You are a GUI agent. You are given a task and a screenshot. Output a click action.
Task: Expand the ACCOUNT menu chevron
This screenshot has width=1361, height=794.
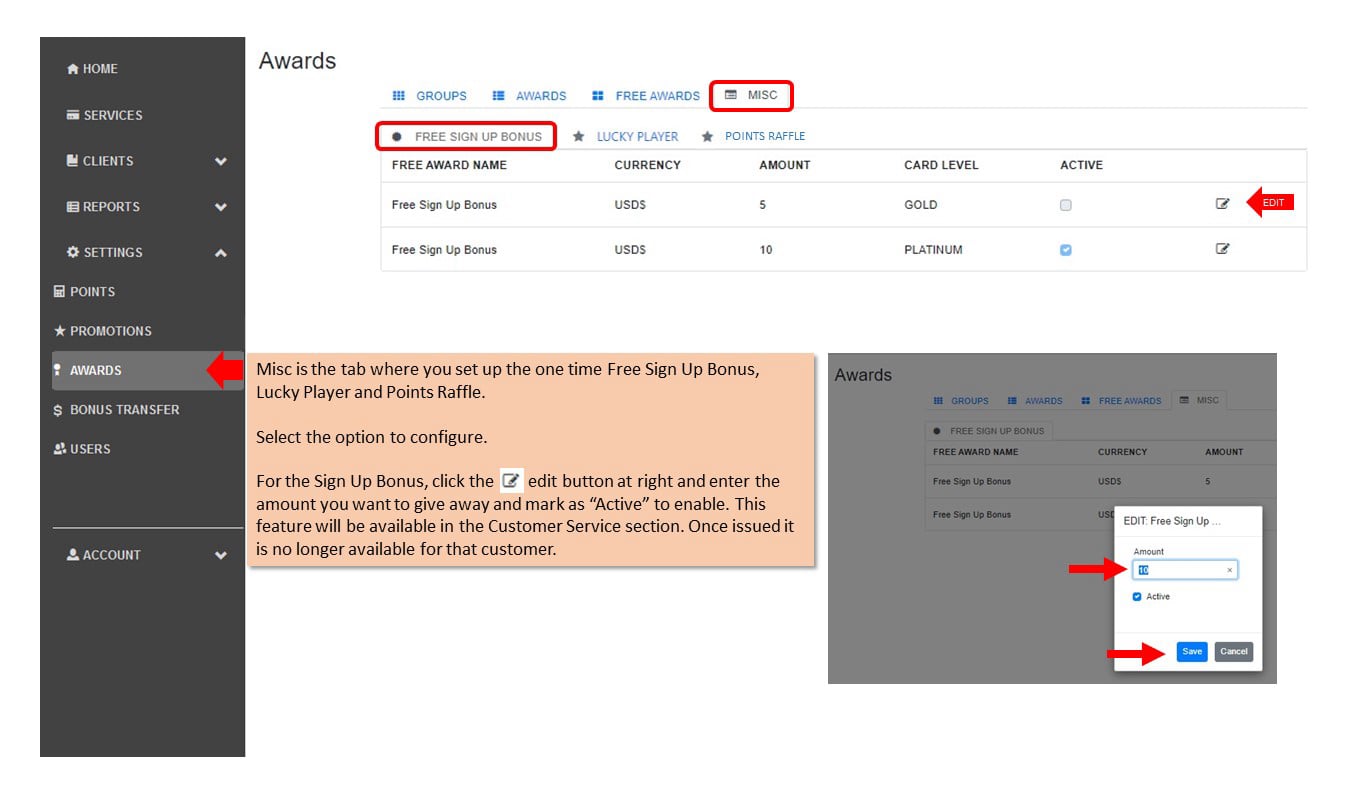pos(221,555)
